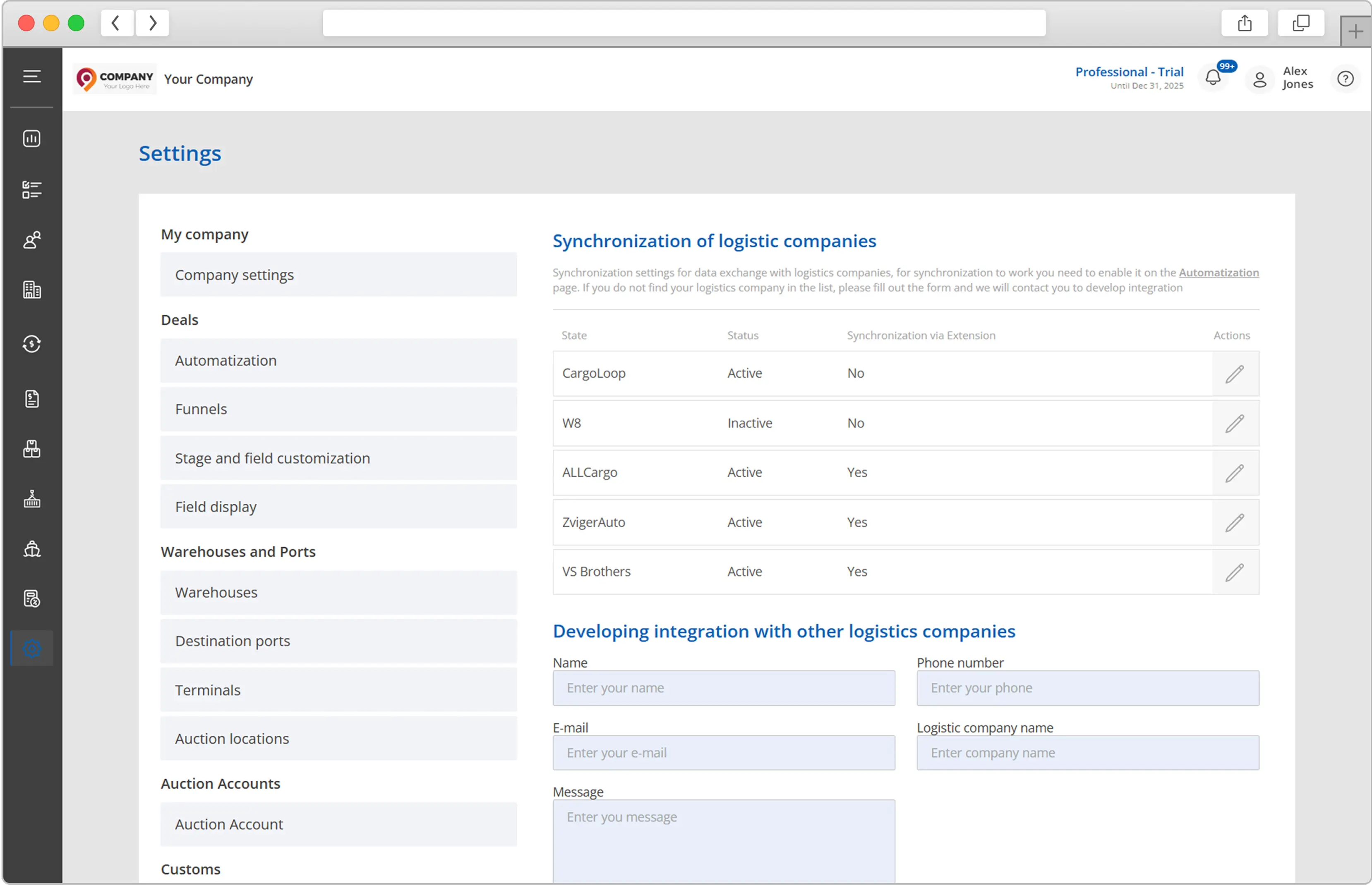Follow the Automatization link in description
Viewport: 1372px width, 885px height.
pyautogui.click(x=1218, y=273)
